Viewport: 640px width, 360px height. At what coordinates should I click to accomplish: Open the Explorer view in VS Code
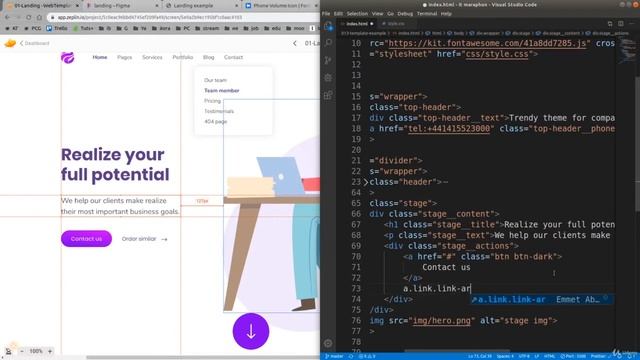(328, 26)
